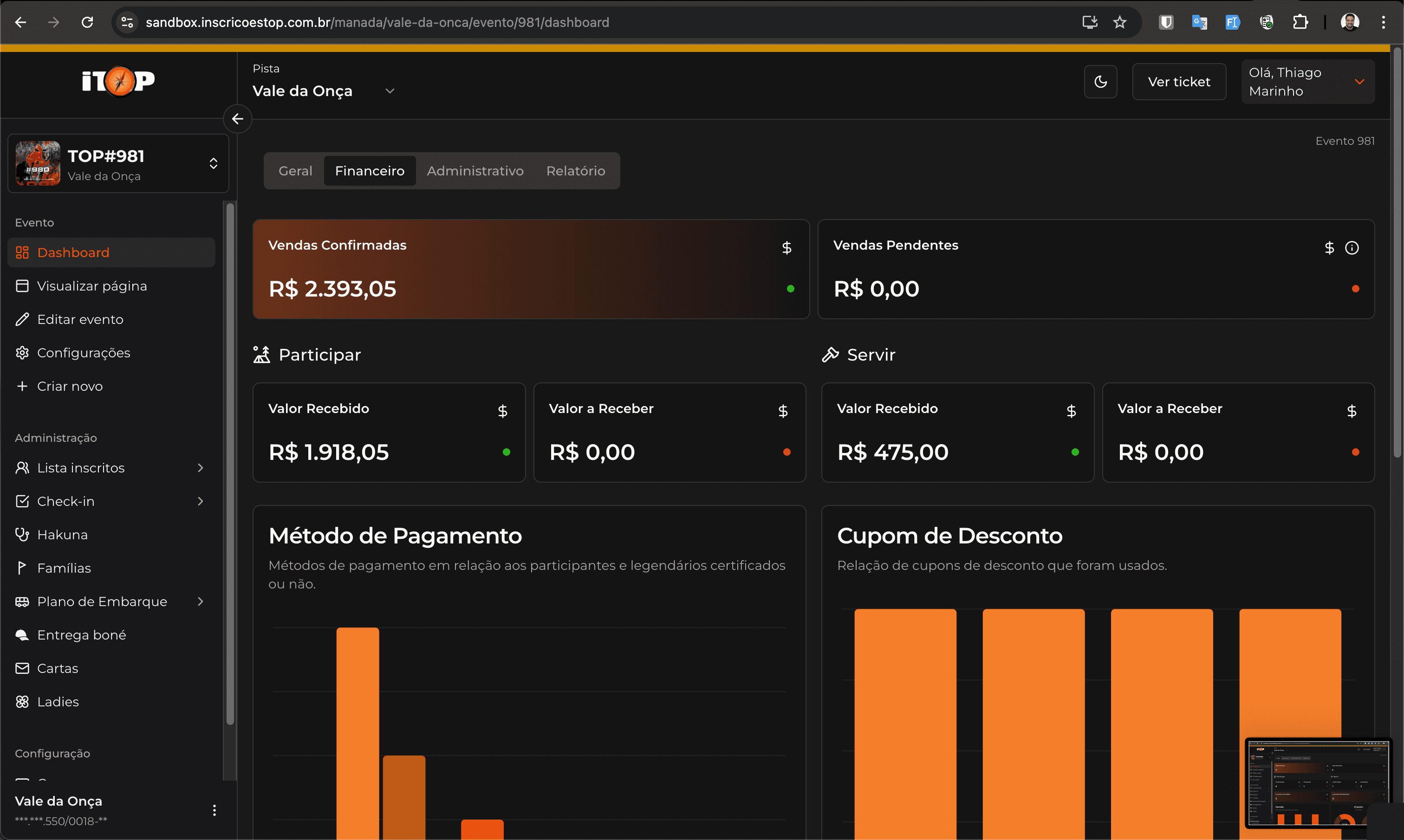Expand the Plano de Embarque chevron
1404x840 pixels.
click(201, 601)
